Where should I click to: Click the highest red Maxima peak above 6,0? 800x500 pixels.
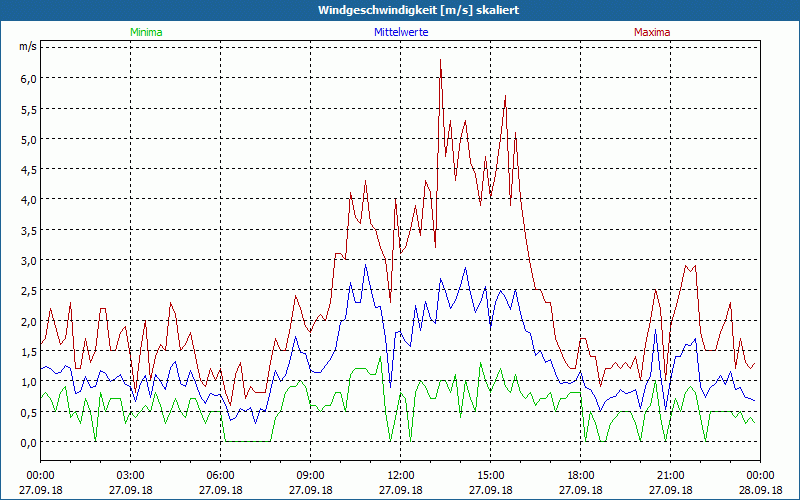[440, 60]
